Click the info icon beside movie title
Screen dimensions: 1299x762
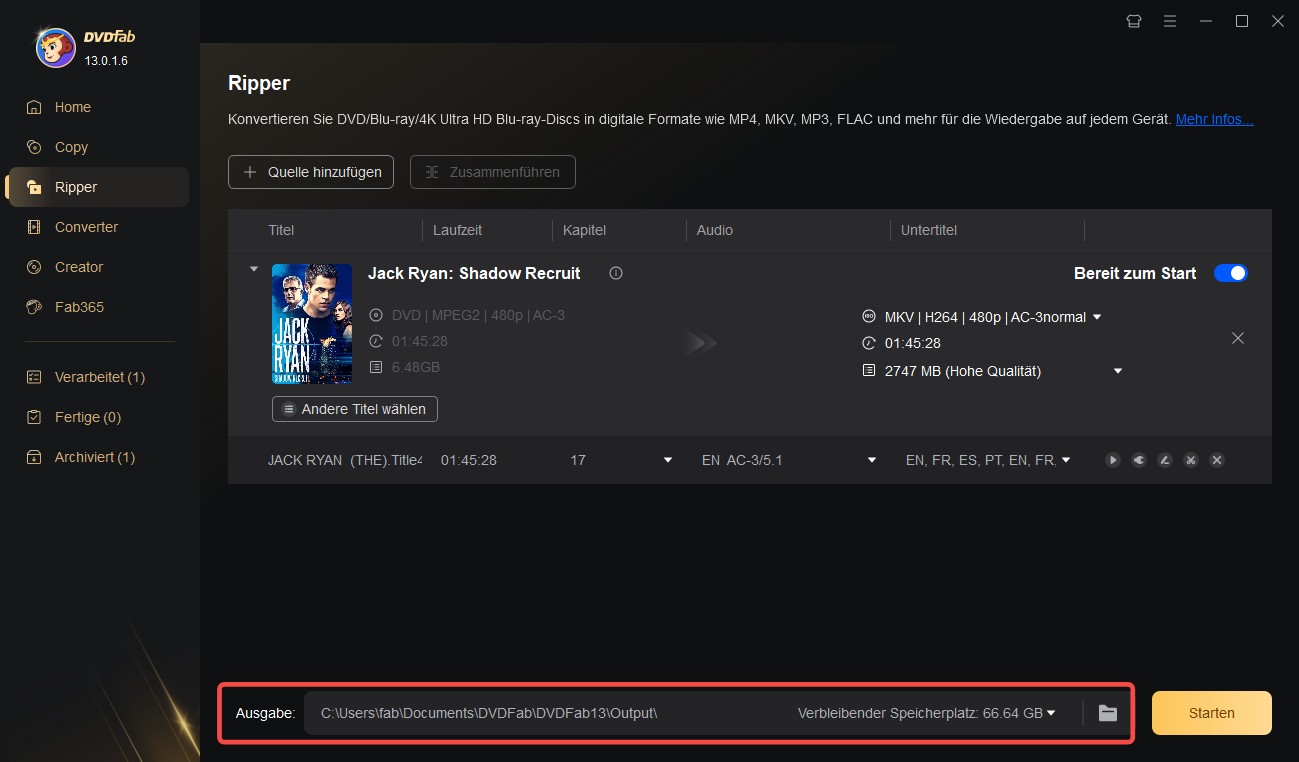(x=616, y=273)
